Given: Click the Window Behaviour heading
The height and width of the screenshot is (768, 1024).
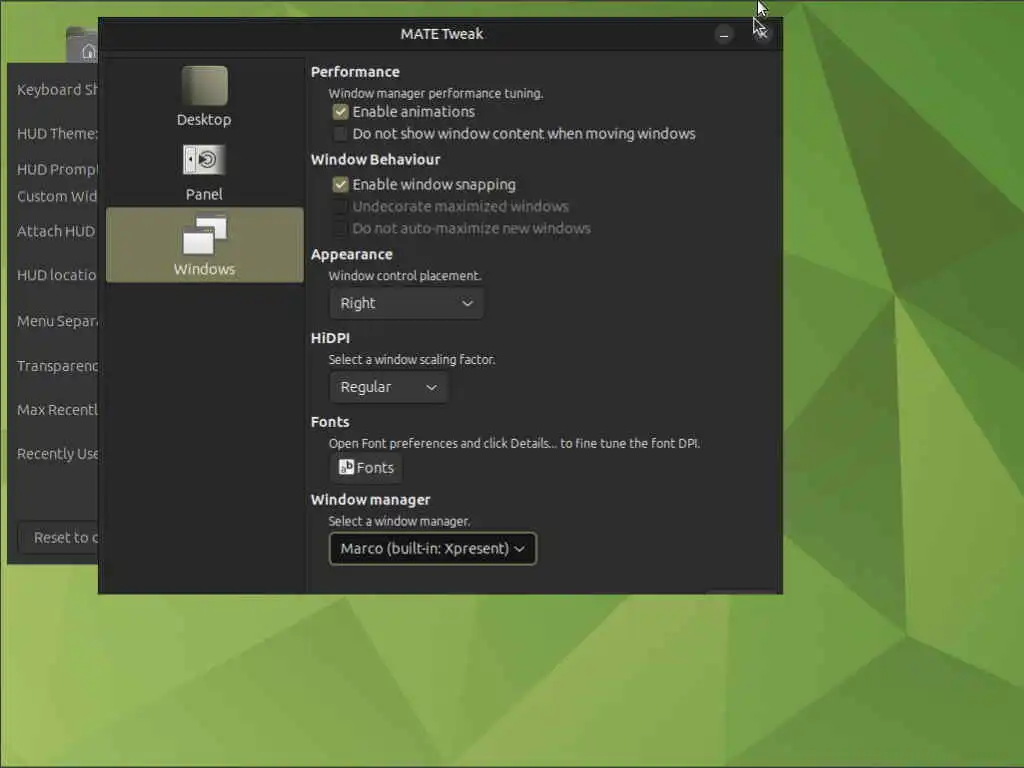Looking at the screenshot, I should pyautogui.click(x=376, y=159).
